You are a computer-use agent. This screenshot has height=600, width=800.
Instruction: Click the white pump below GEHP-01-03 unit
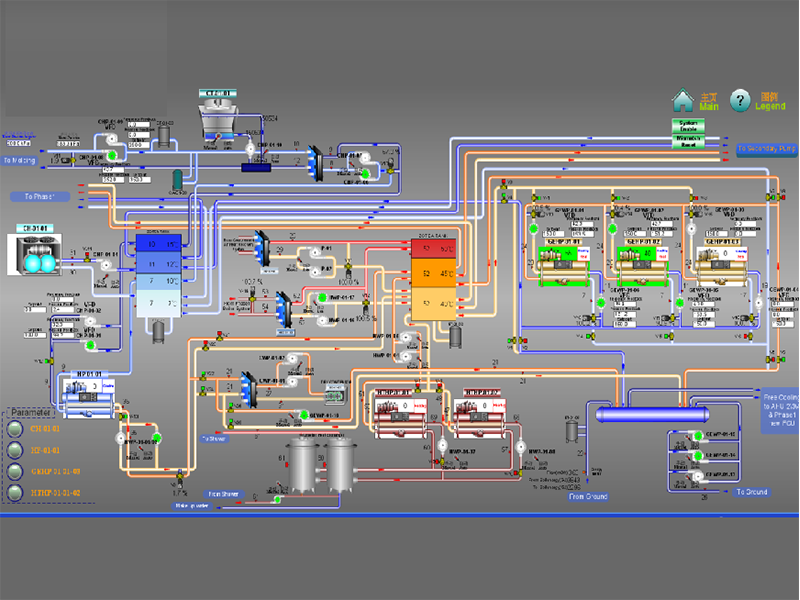point(759,303)
